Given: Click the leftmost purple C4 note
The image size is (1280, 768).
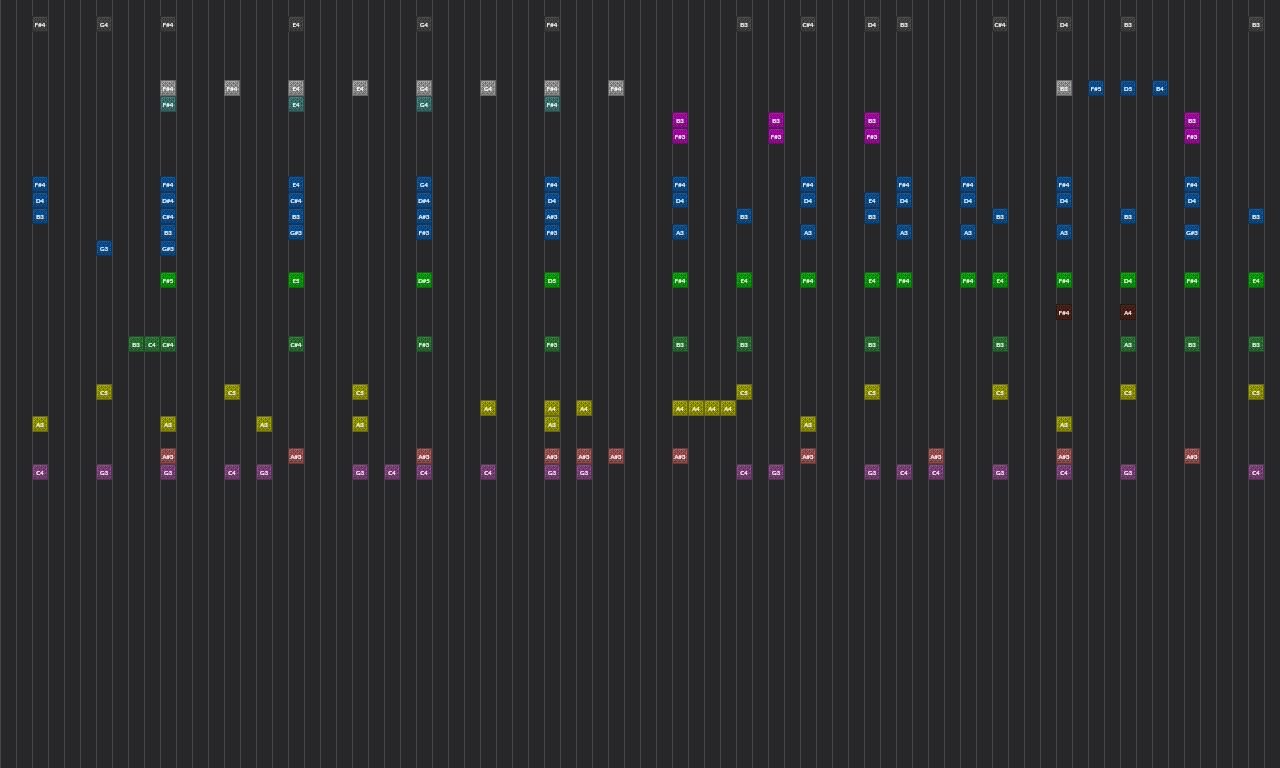Looking at the screenshot, I should coord(40,472).
